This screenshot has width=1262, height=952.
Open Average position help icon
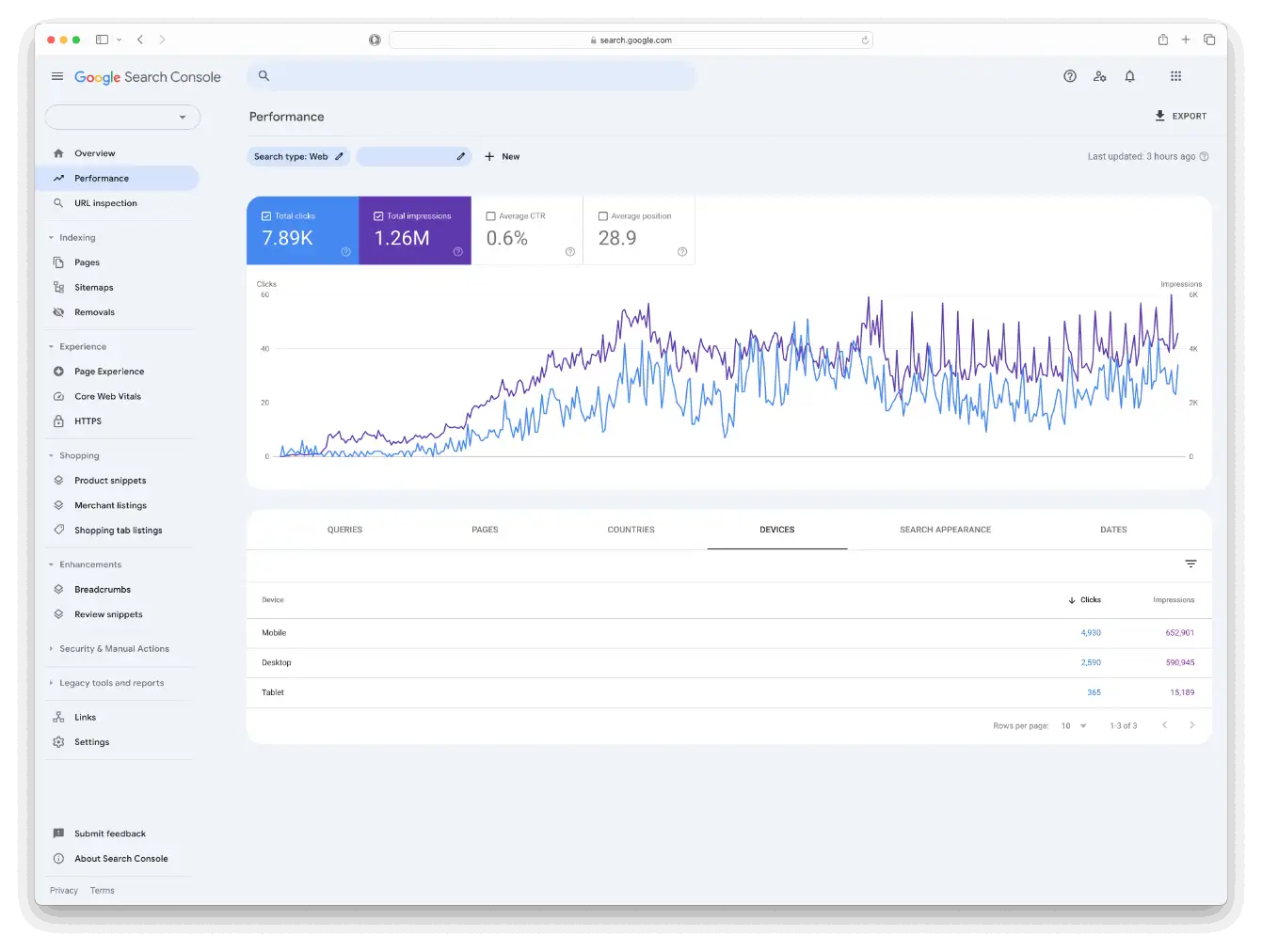coord(682,251)
